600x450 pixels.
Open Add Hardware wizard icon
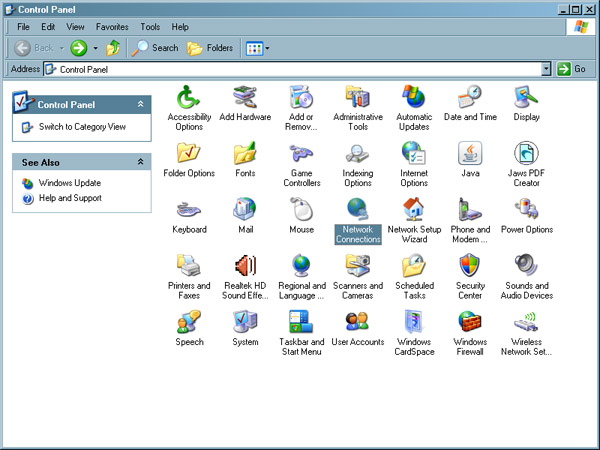tap(245, 103)
